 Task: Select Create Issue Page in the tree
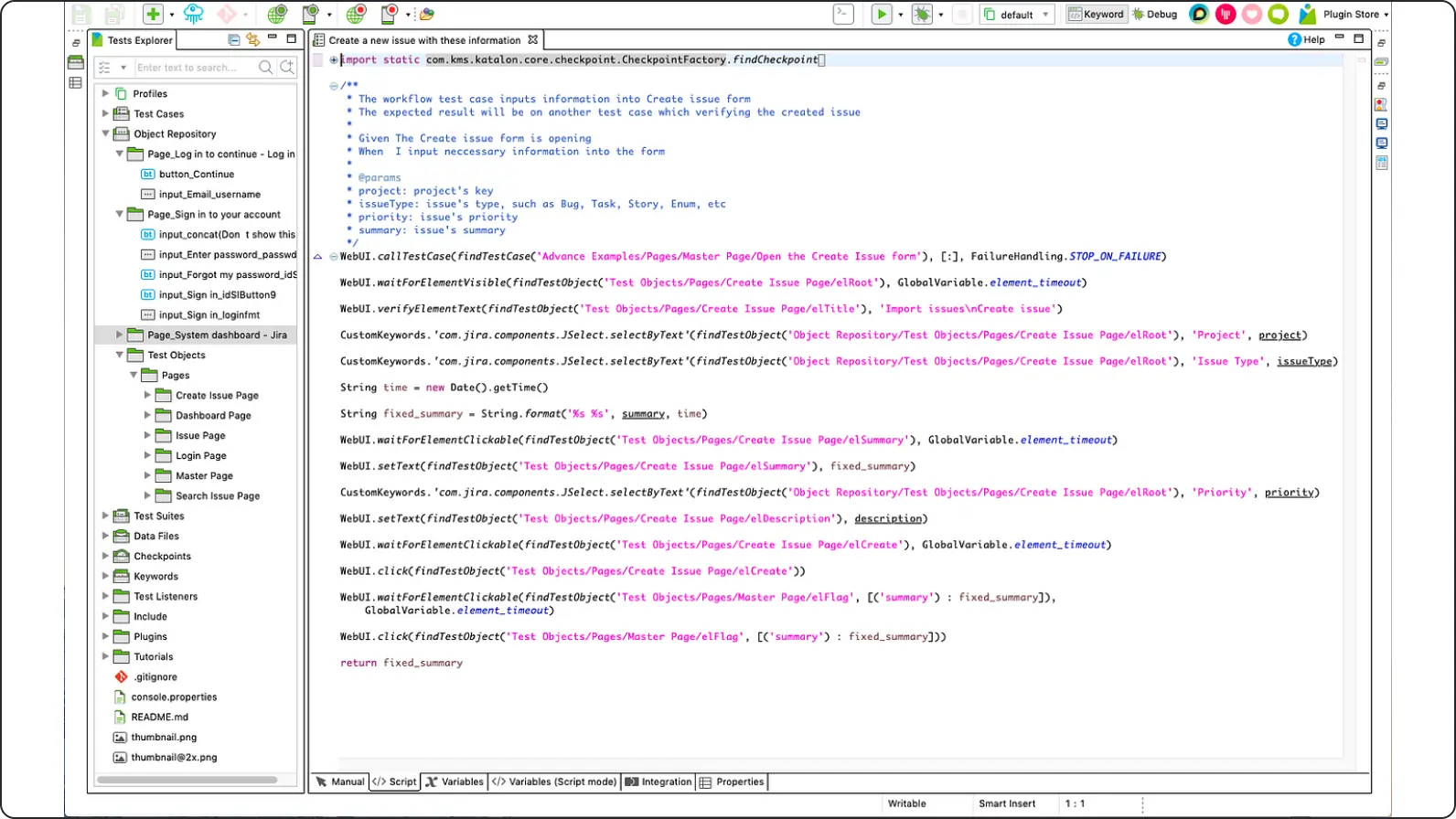(217, 395)
